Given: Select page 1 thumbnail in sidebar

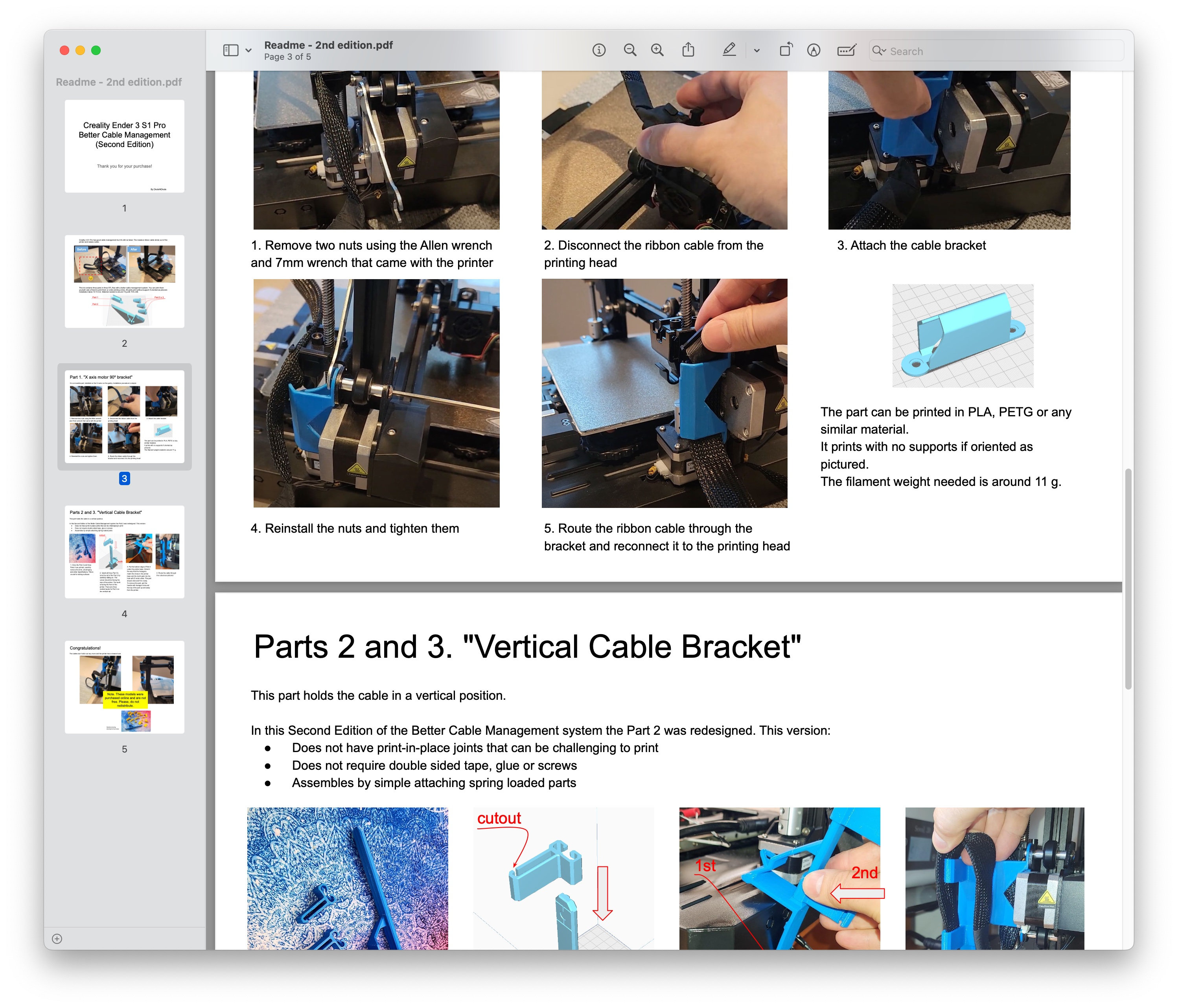Looking at the screenshot, I should (x=125, y=146).
